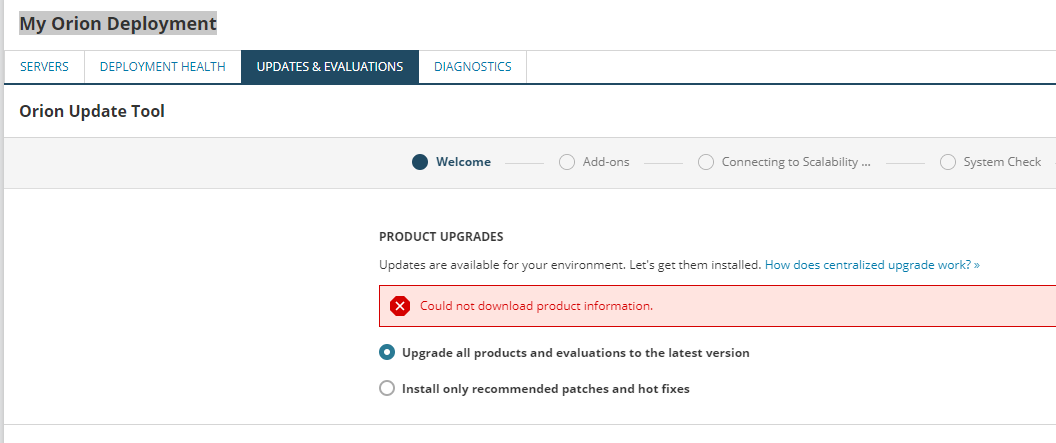The image size is (1056, 443).
Task: Open the Servers tab
Action: (44, 67)
